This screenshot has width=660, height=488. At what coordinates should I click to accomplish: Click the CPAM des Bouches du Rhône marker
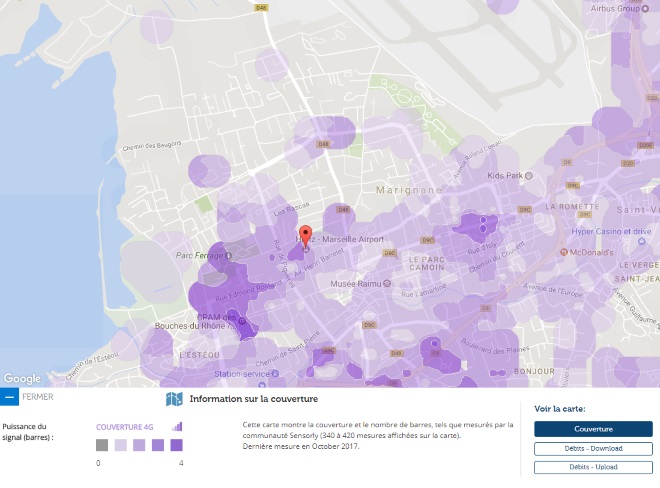click(x=242, y=321)
